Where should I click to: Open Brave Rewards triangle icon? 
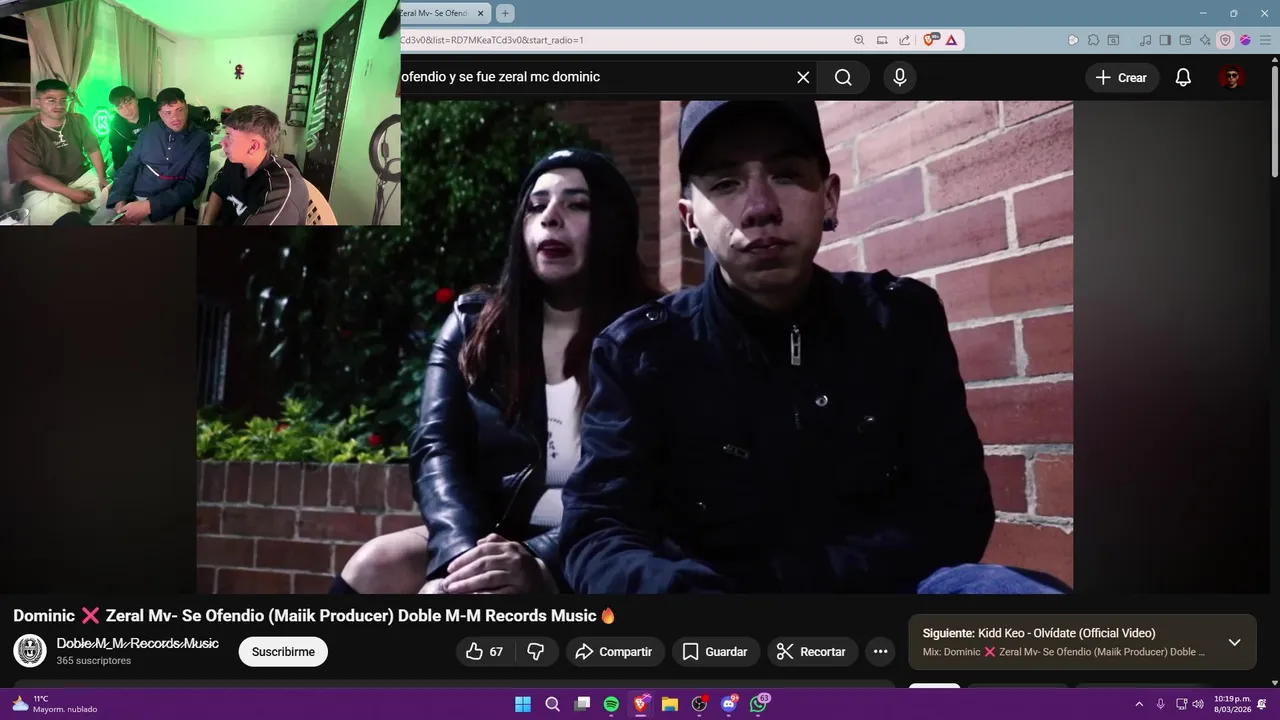tap(951, 40)
